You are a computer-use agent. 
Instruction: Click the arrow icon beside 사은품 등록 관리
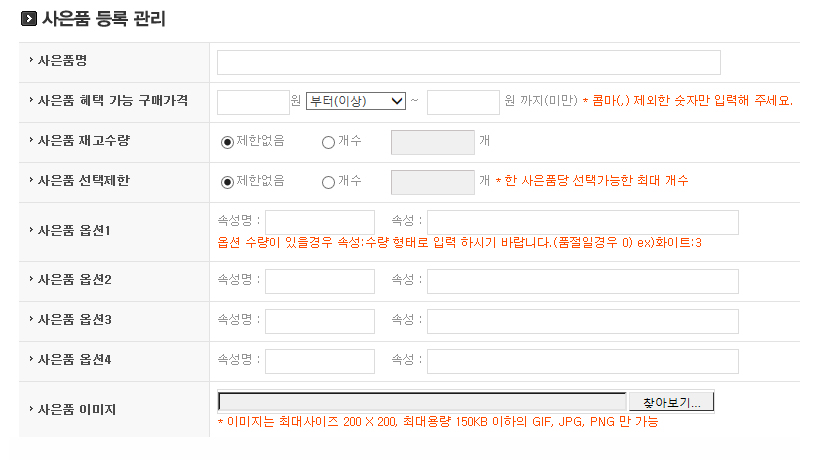tap(29, 19)
